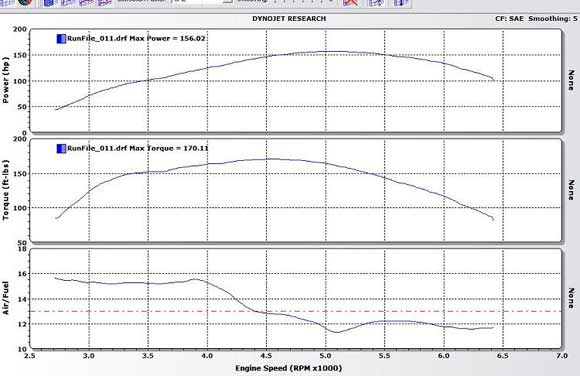Click the Air/Fuel axis label

click(6, 298)
